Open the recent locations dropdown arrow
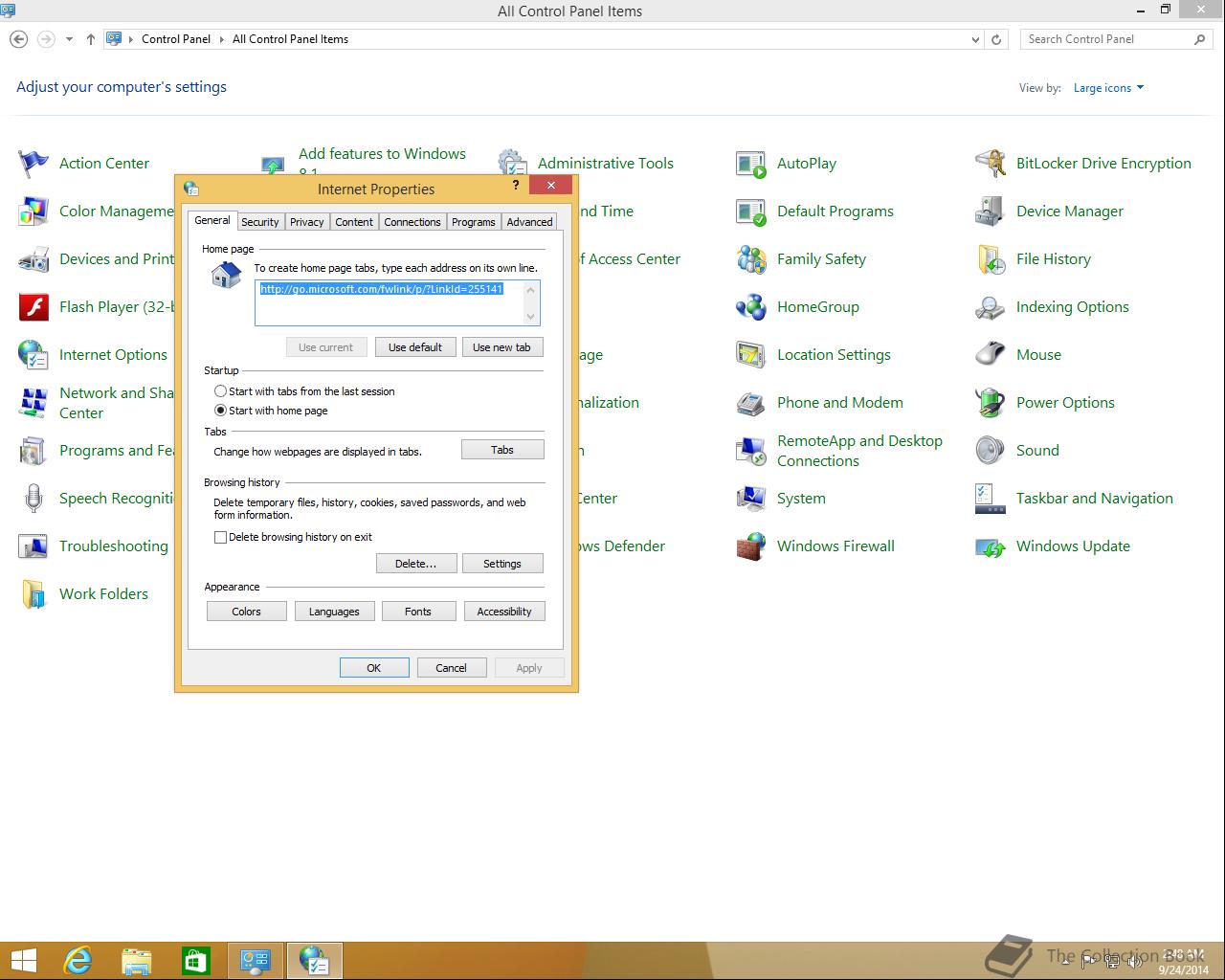Image resolution: width=1225 pixels, height=980 pixels. [69, 39]
